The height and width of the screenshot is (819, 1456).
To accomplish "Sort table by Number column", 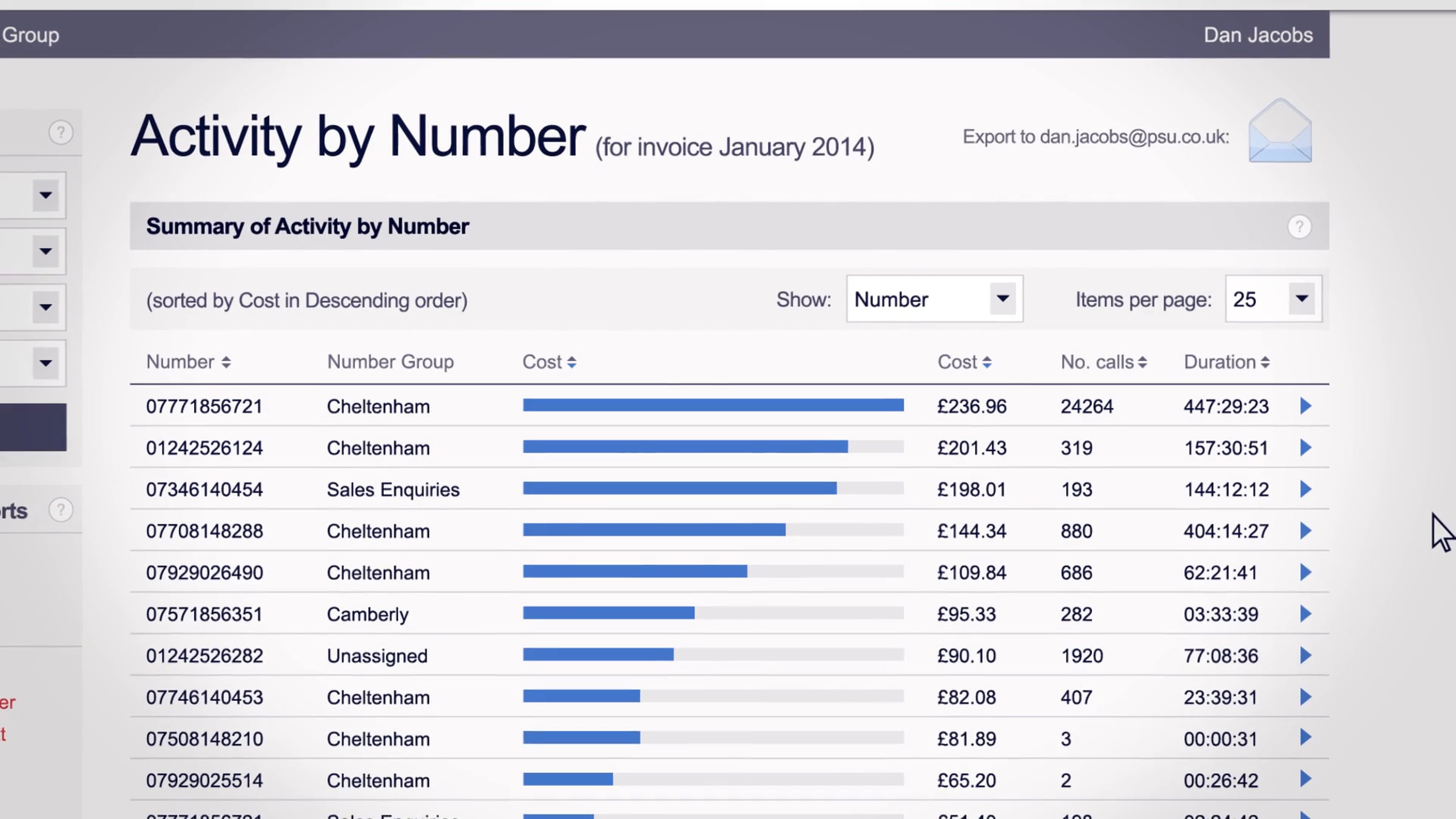I will [x=189, y=362].
